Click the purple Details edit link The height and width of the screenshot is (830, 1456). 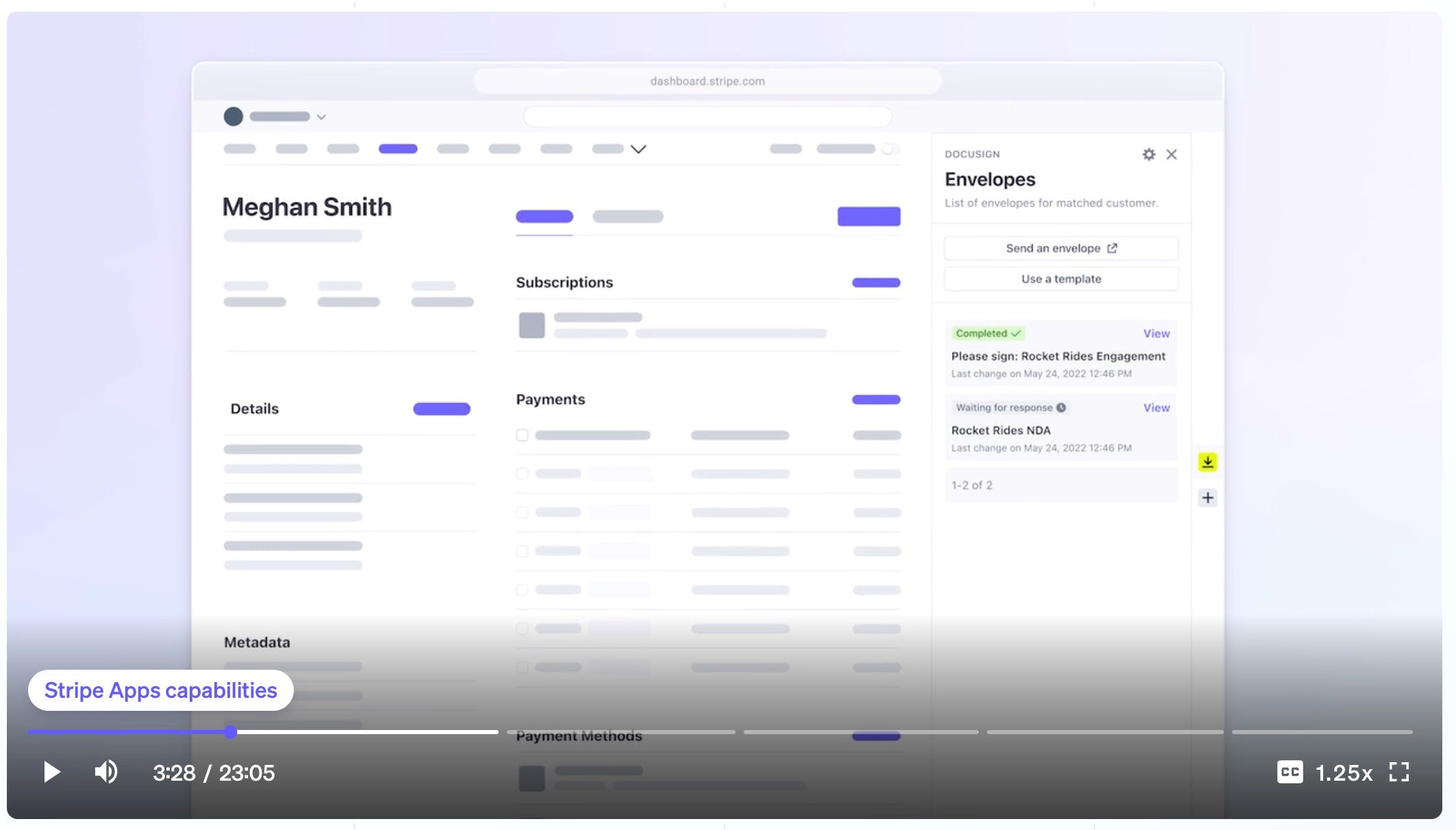(442, 409)
